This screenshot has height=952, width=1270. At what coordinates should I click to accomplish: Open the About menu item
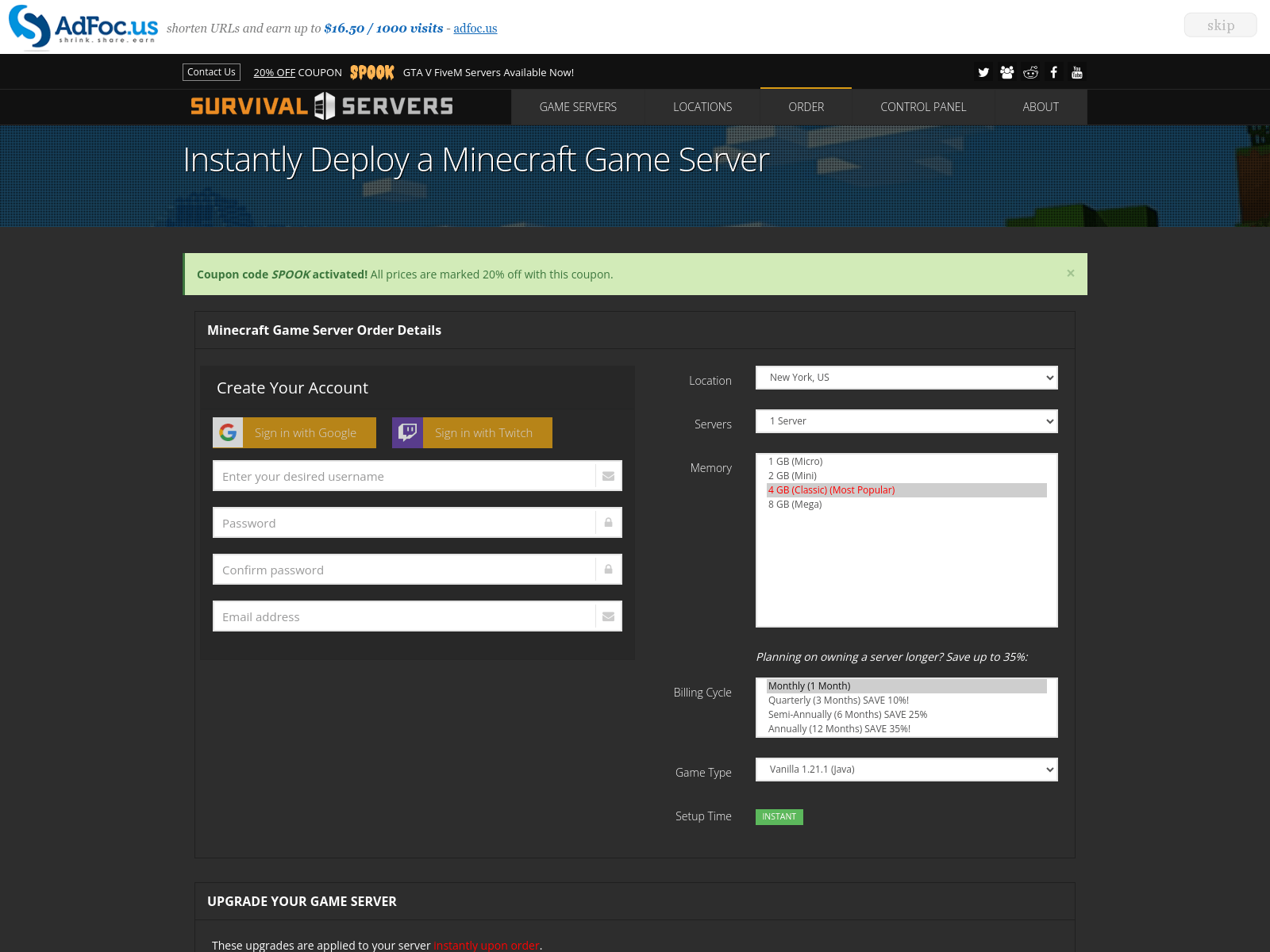(1041, 107)
